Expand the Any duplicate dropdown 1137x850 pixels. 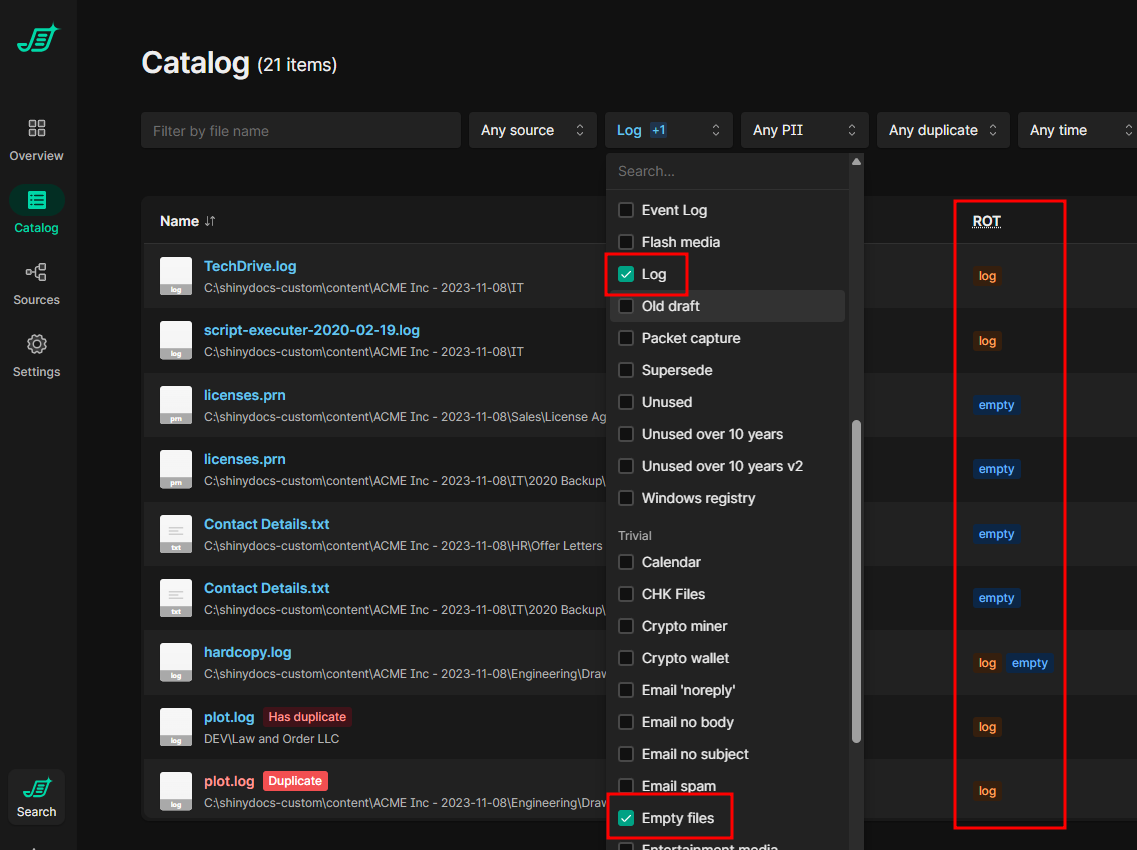point(943,130)
